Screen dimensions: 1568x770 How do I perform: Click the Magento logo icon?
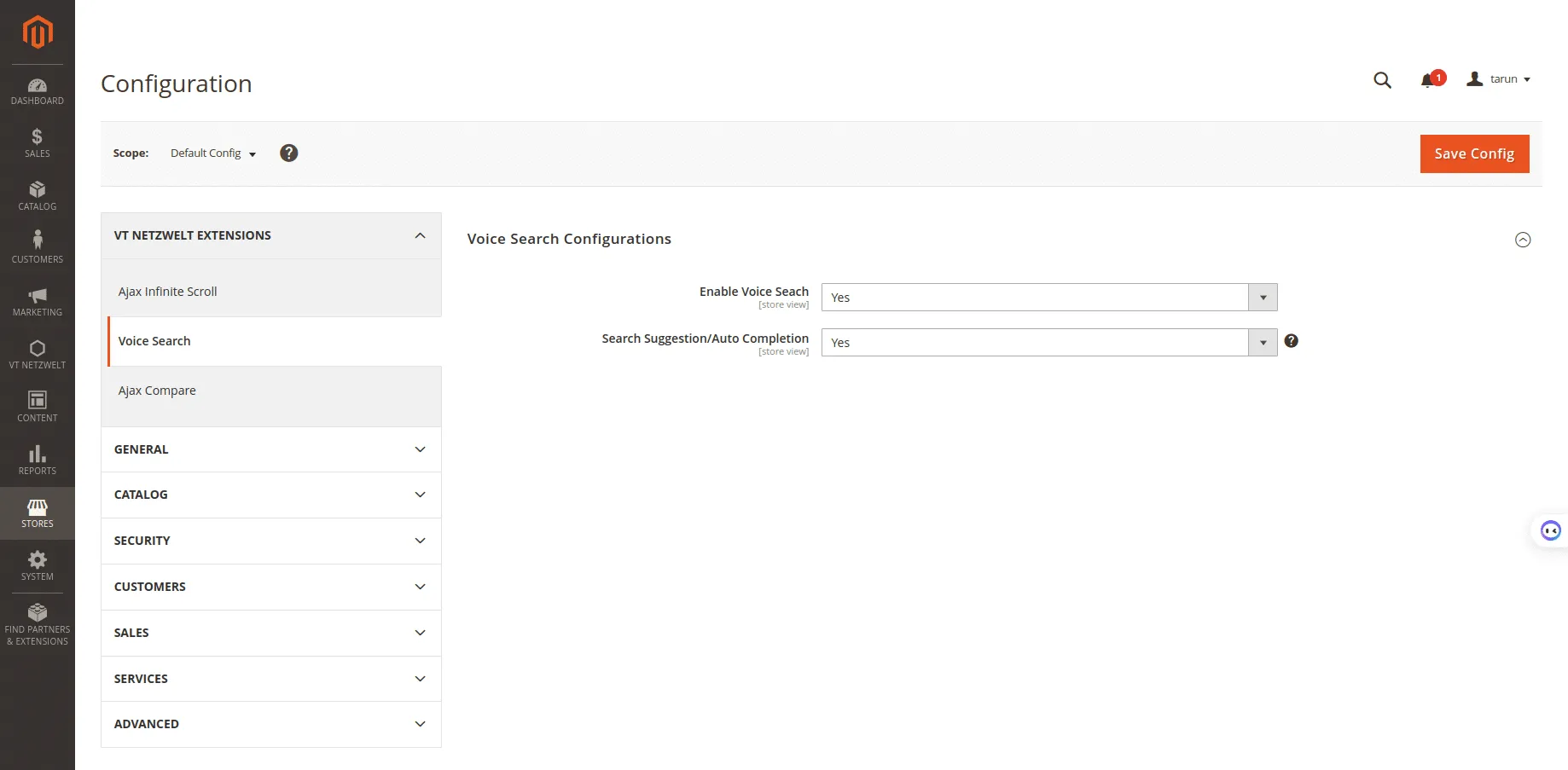(38, 32)
